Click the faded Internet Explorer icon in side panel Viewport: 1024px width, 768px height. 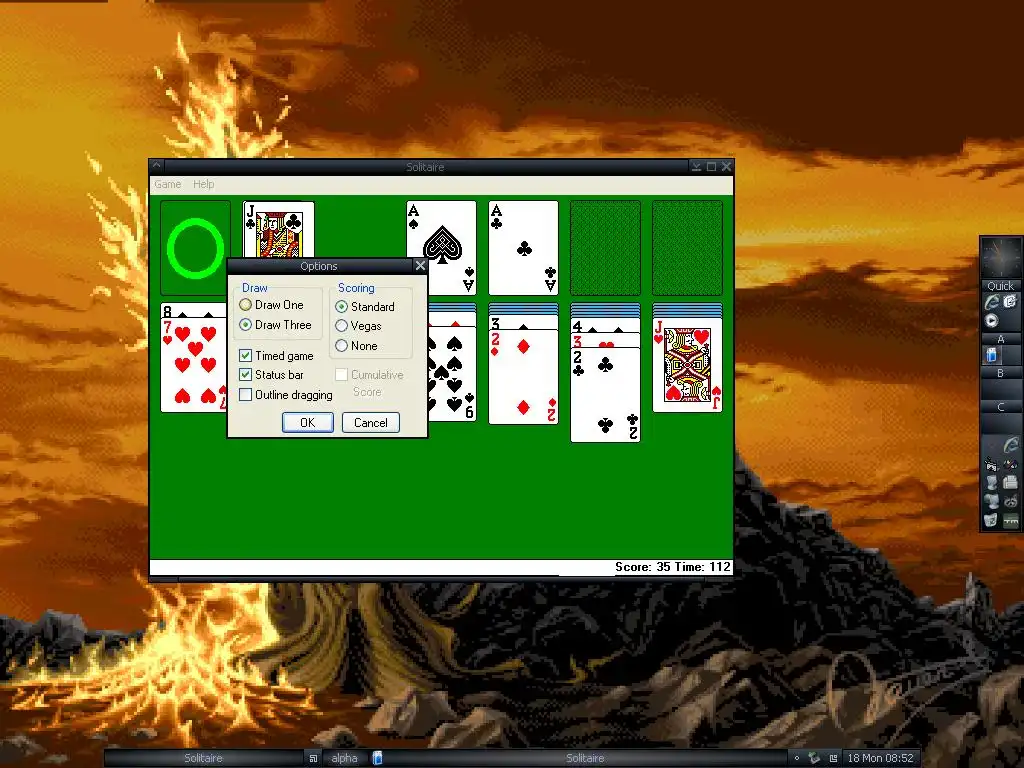point(1012,445)
